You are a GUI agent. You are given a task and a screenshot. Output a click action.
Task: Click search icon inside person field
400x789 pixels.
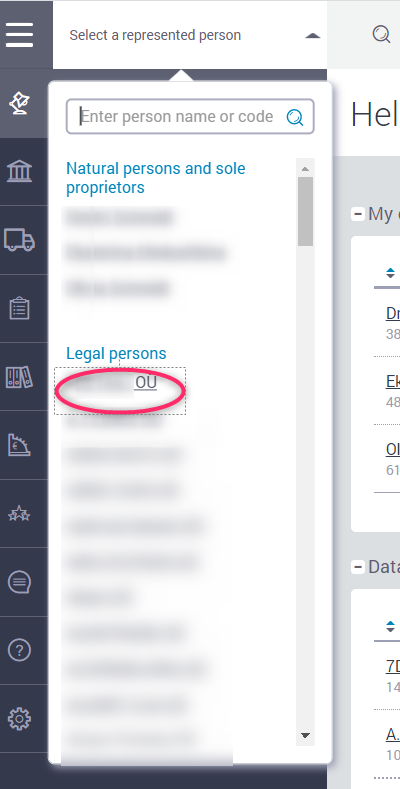tap(295, 117)
